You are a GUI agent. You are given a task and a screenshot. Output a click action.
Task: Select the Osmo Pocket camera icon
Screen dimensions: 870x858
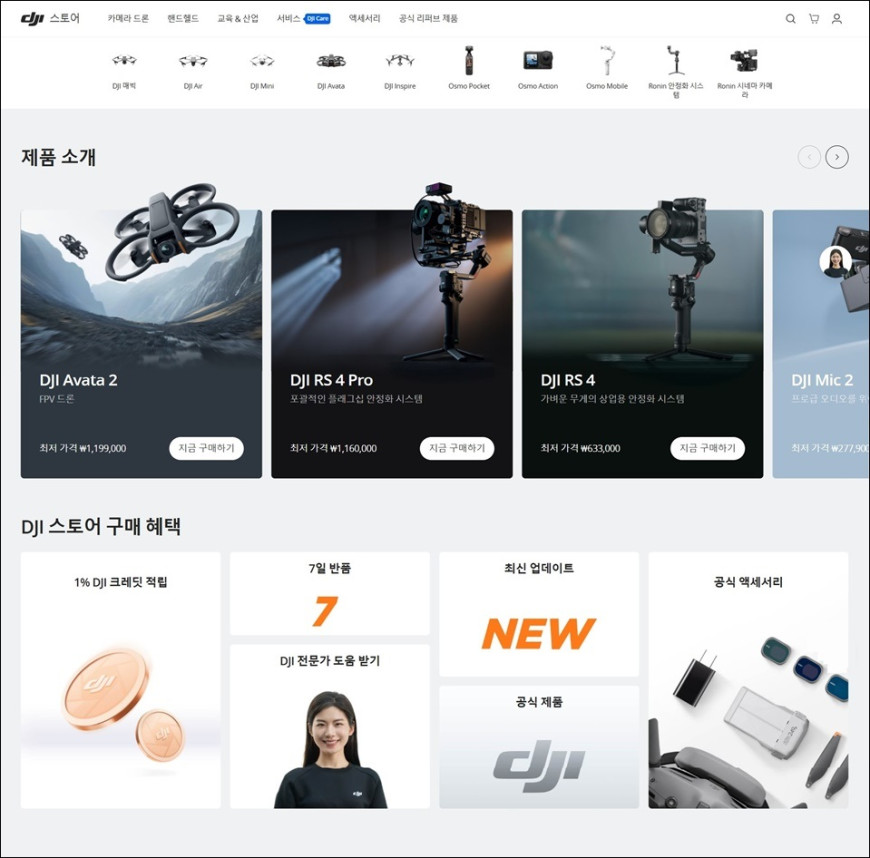click(469, 60)
